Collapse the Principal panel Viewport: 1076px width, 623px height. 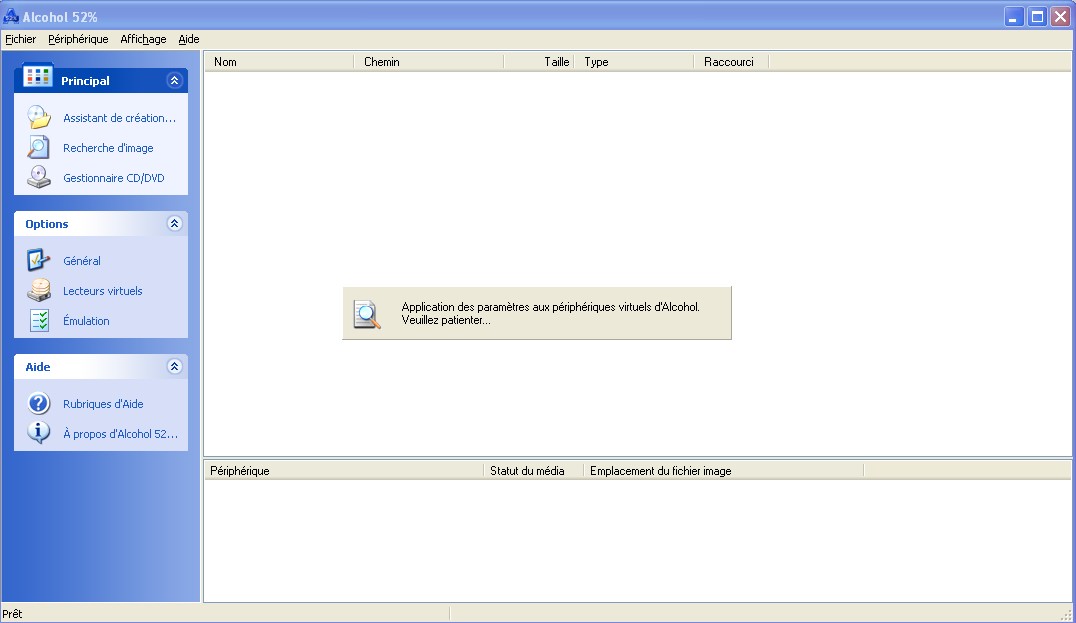pos(174,80)
